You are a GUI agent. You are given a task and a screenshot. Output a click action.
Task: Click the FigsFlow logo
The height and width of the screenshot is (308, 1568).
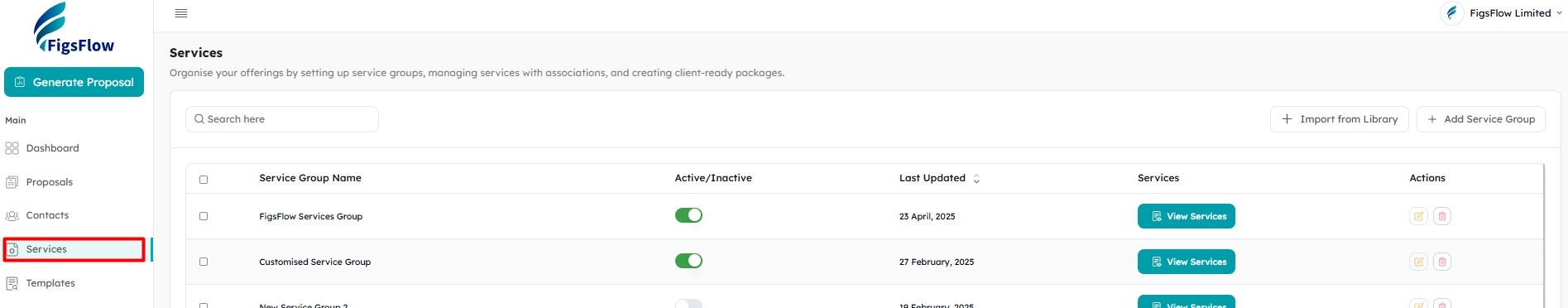tap(74, 29)
